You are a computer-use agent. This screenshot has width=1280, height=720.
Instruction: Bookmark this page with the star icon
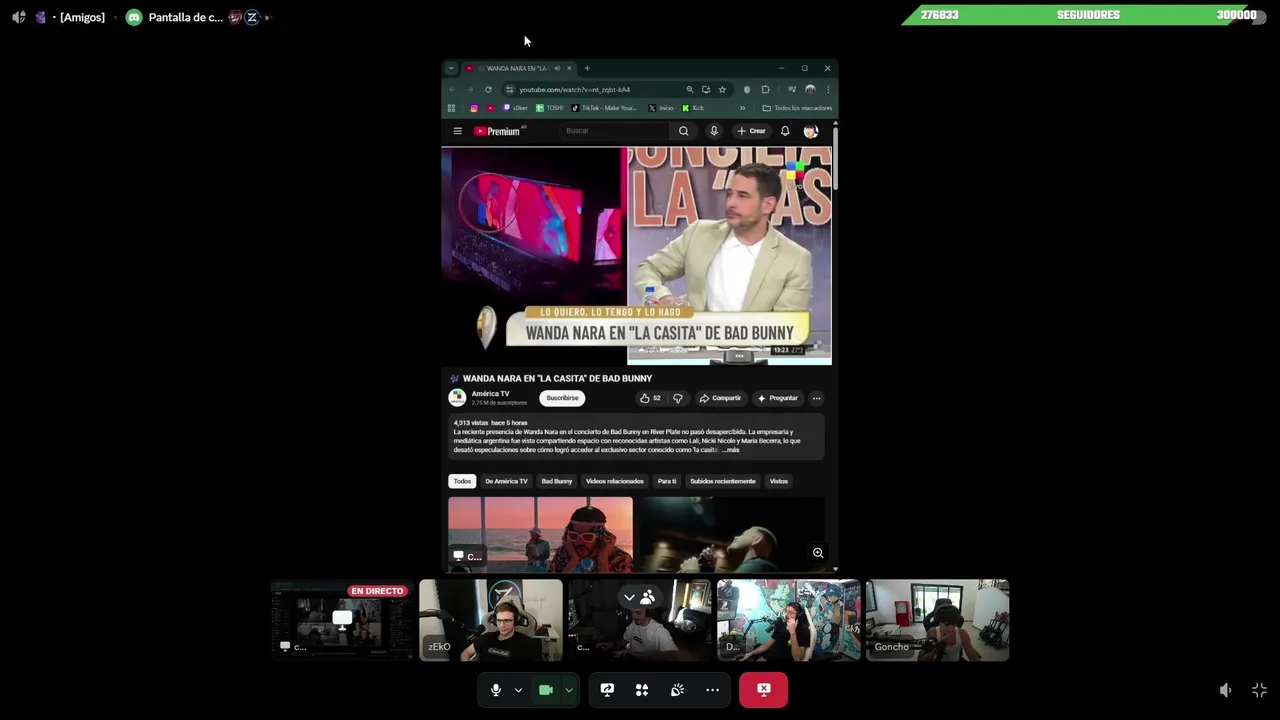[722, 89]
